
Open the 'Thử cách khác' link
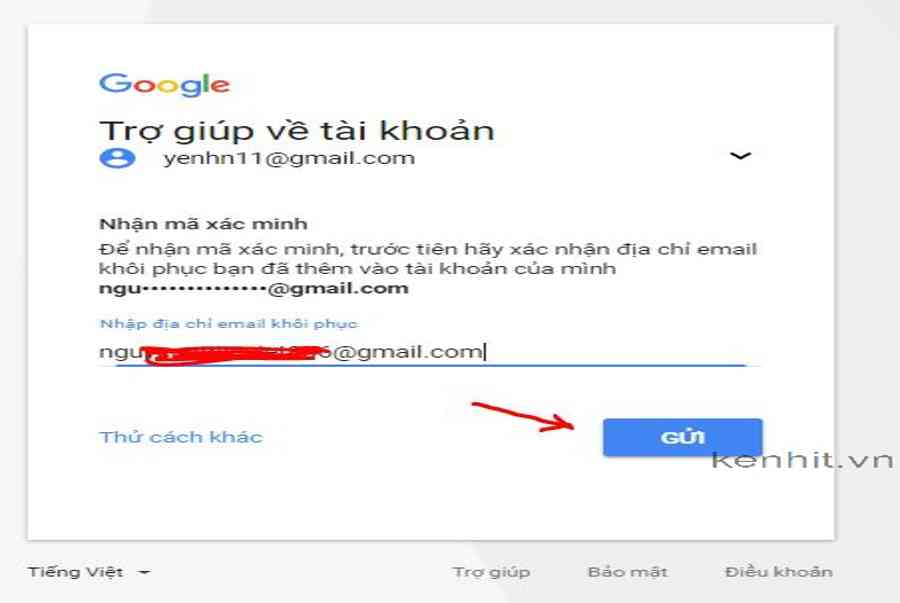181,437
